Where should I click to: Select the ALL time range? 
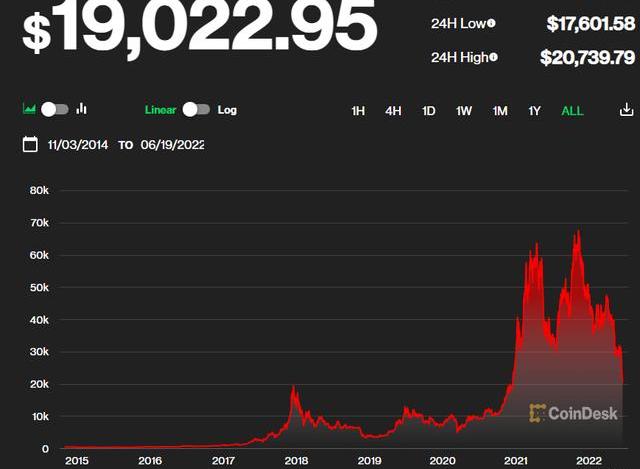coord(572,111)
